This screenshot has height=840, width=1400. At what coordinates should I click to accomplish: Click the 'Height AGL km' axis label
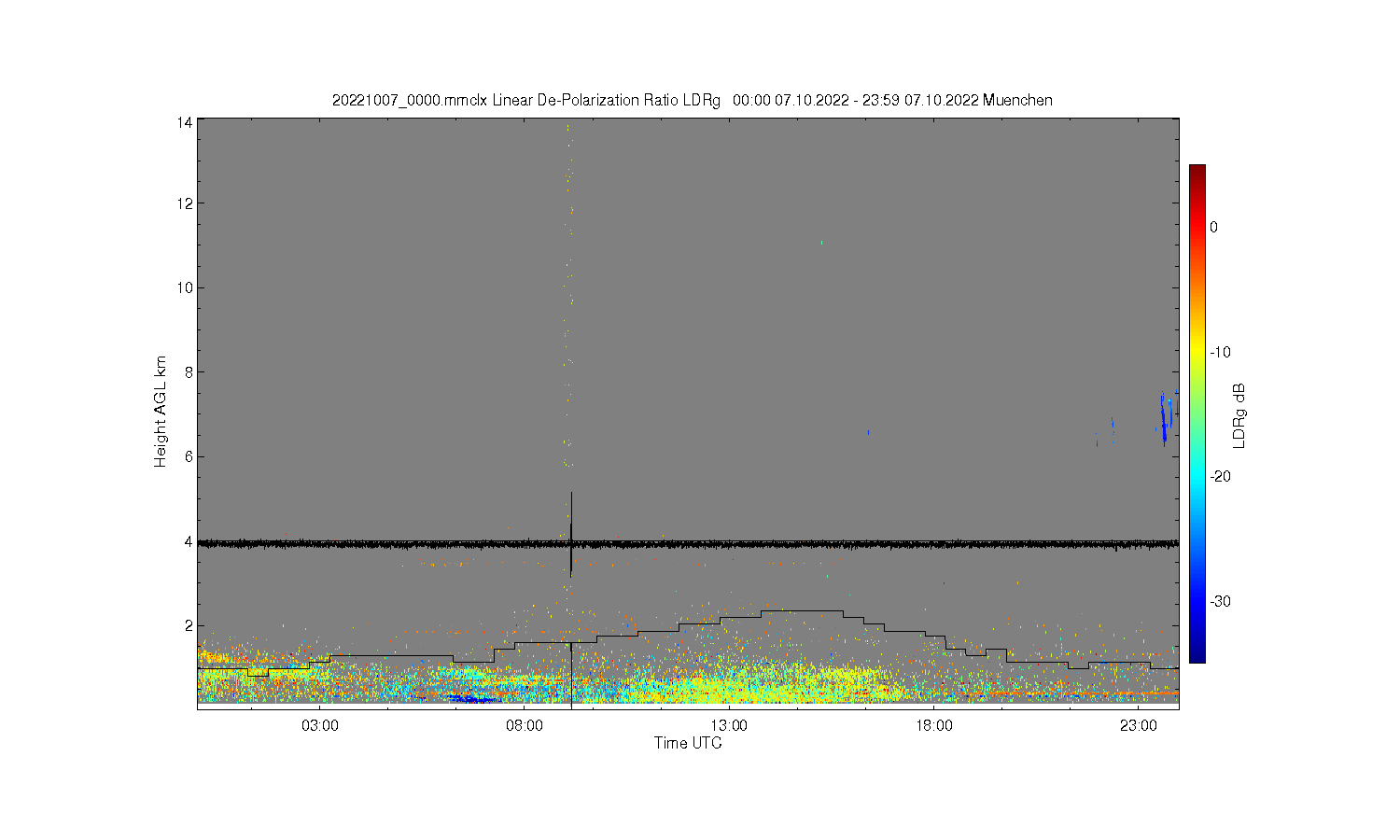click(x=161, y=412)
